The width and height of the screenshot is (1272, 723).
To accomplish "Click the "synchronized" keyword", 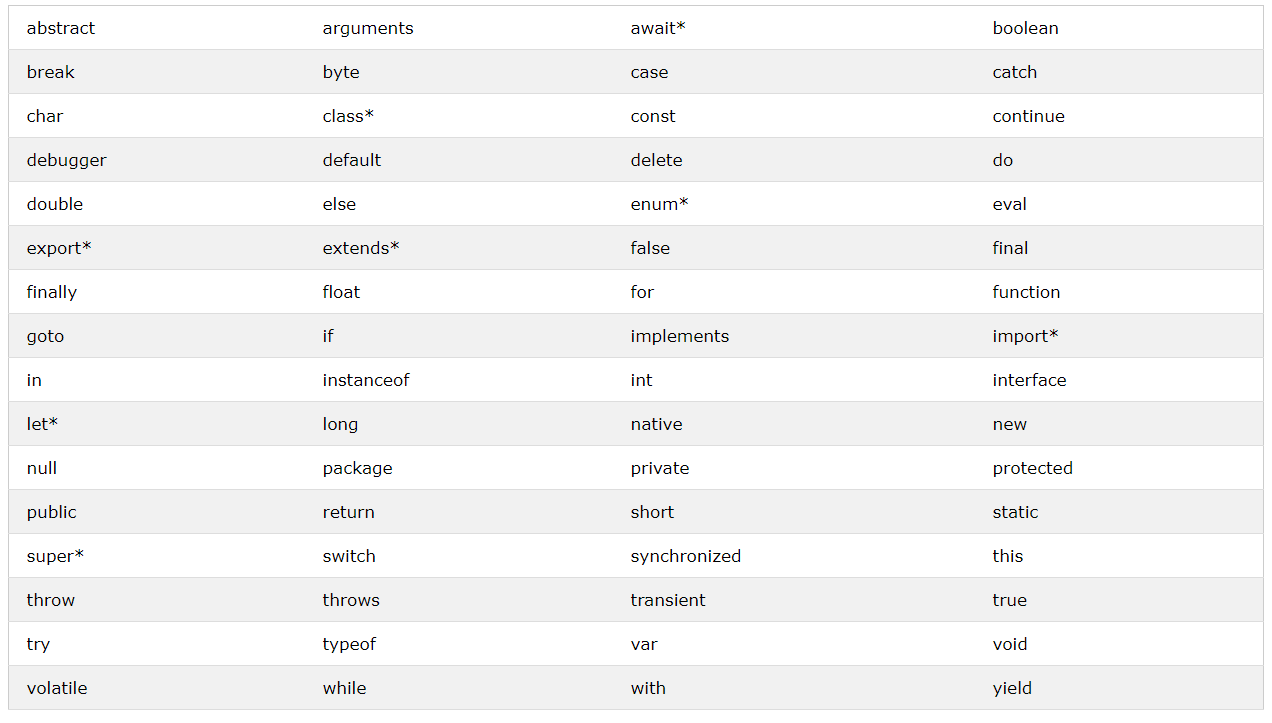I will (x=686, y=556).
